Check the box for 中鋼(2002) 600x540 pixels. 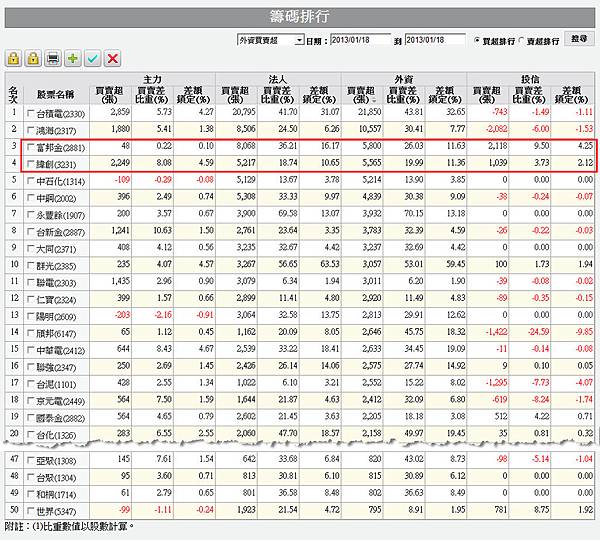tap(31, 198)
